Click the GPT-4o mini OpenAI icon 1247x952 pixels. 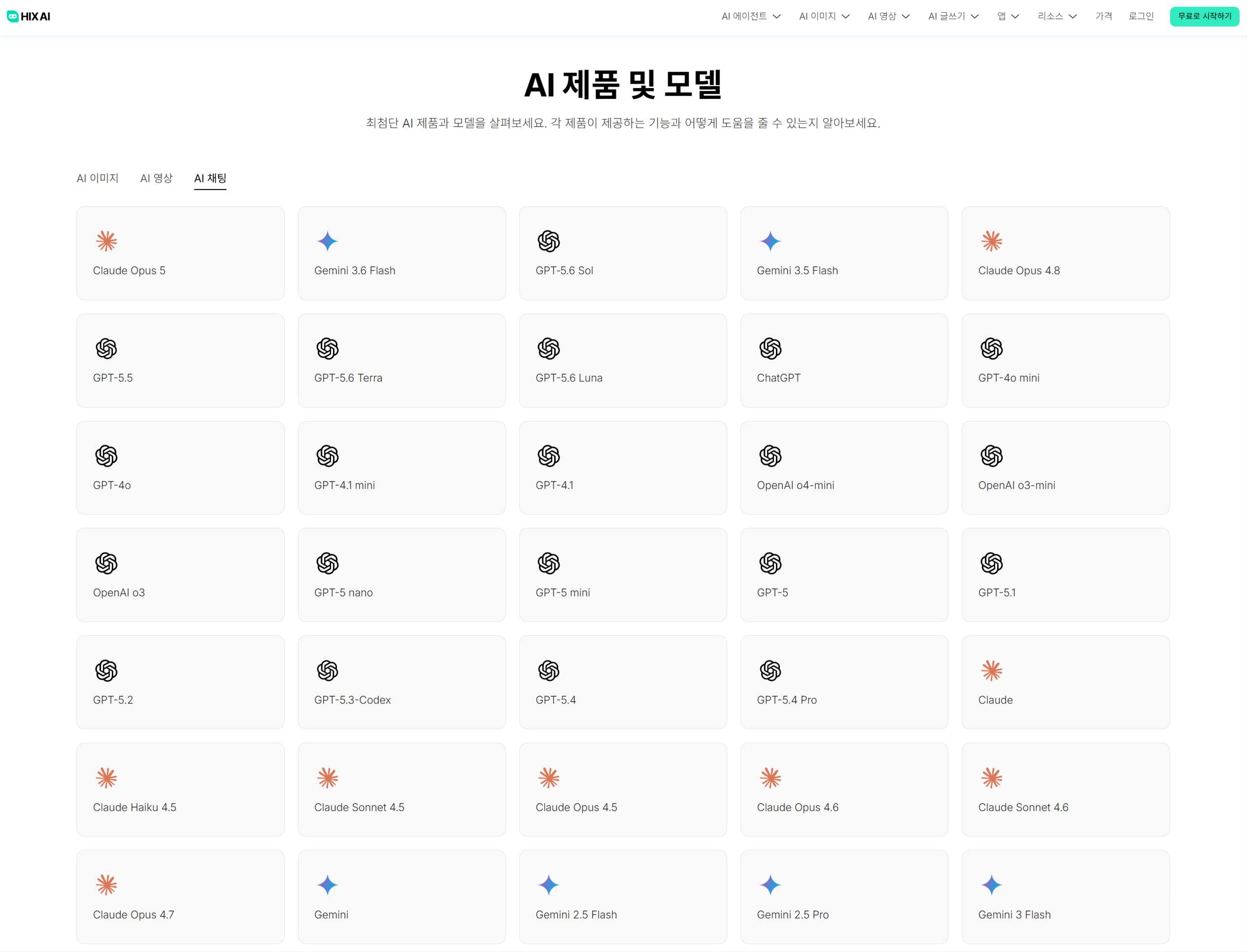click(x=991, y=349)
